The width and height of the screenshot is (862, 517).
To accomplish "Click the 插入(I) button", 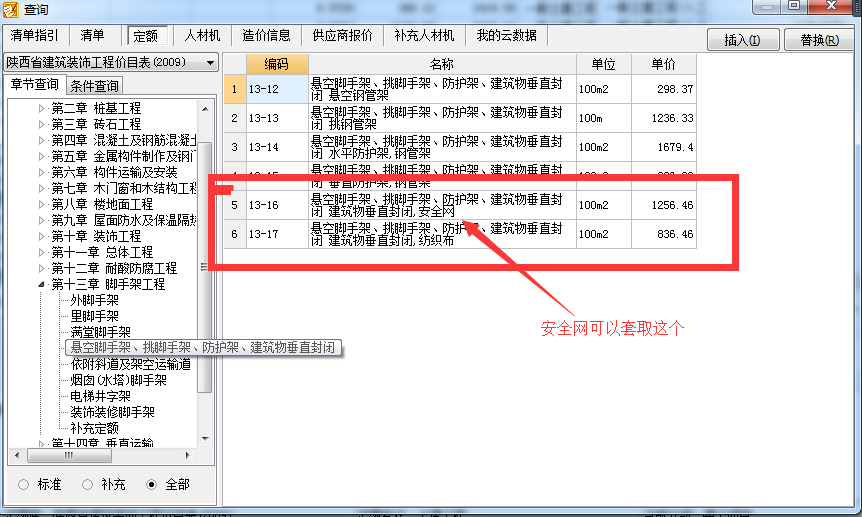I will (743, 40).
